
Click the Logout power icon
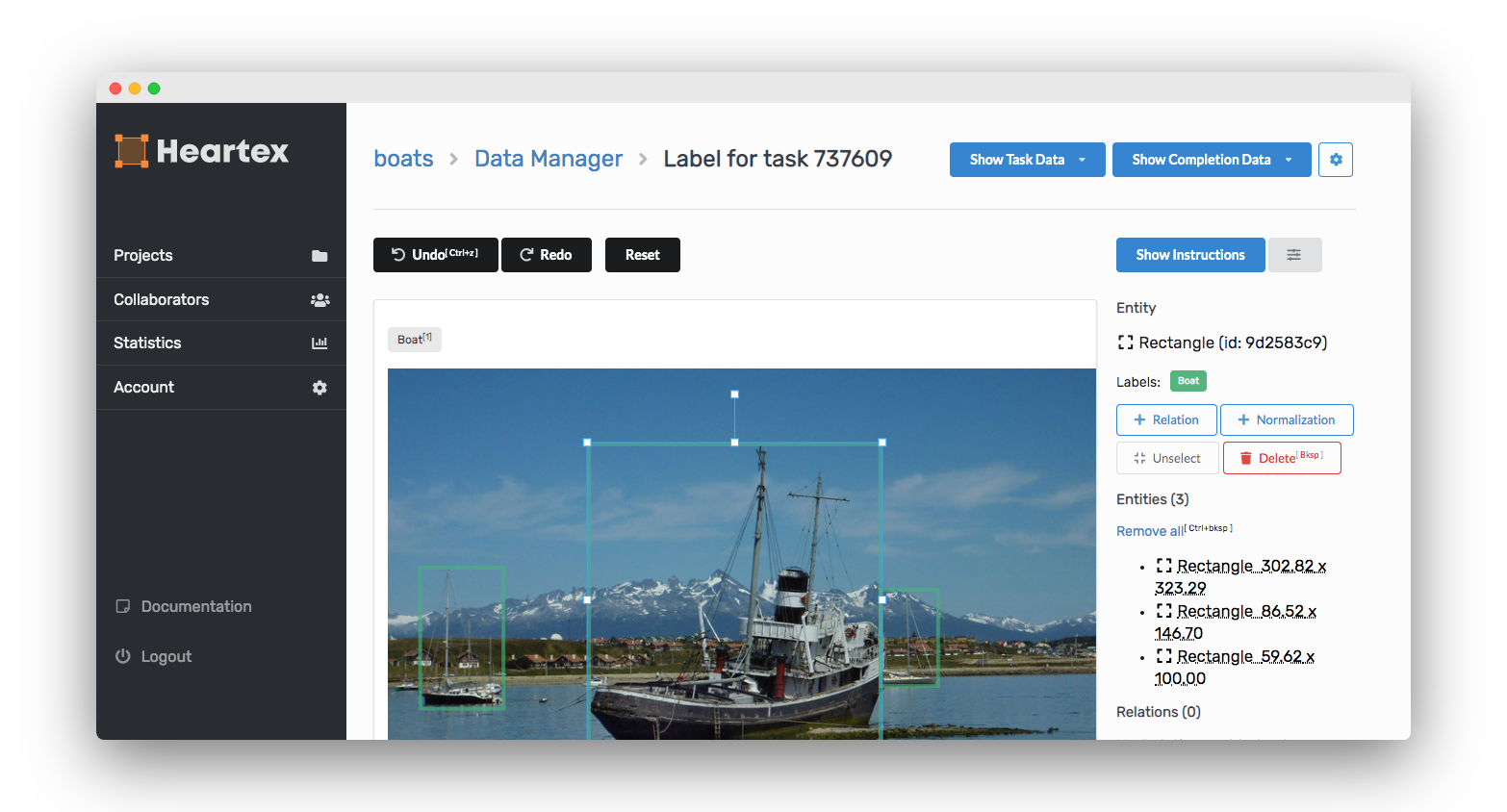point(123,656)
